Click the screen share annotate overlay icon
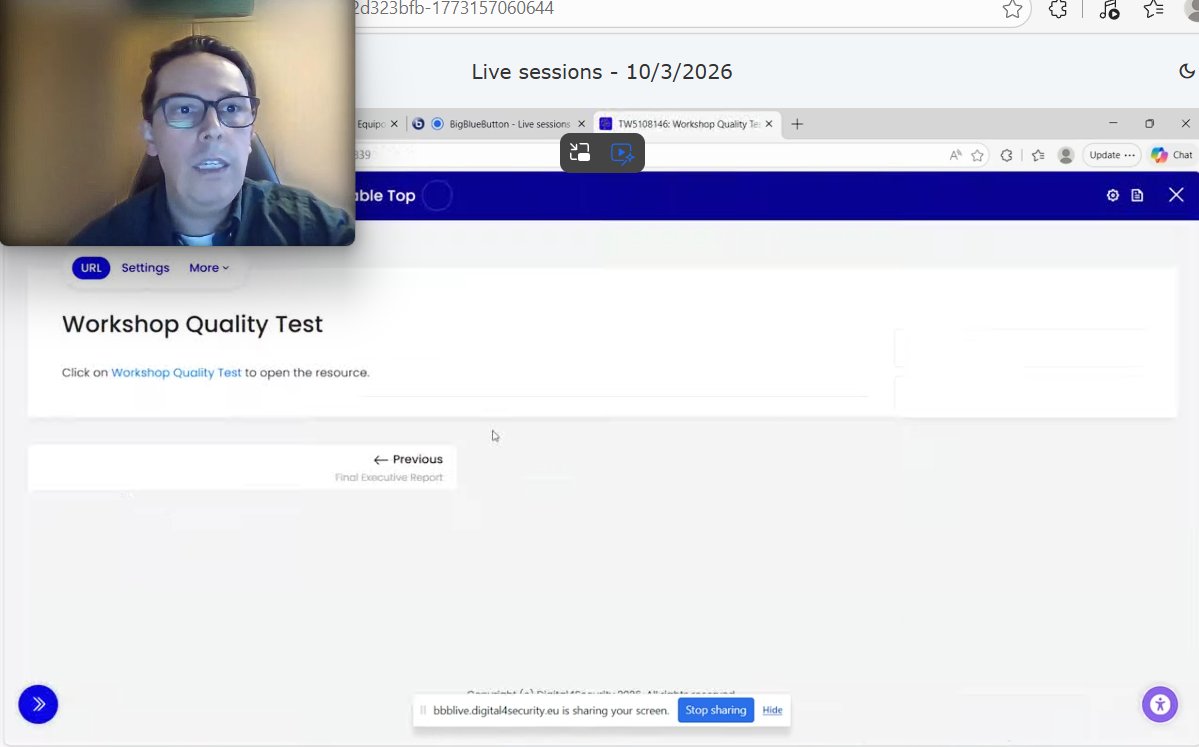Viewport: 1199px width, 747px height. click(622, 154)
